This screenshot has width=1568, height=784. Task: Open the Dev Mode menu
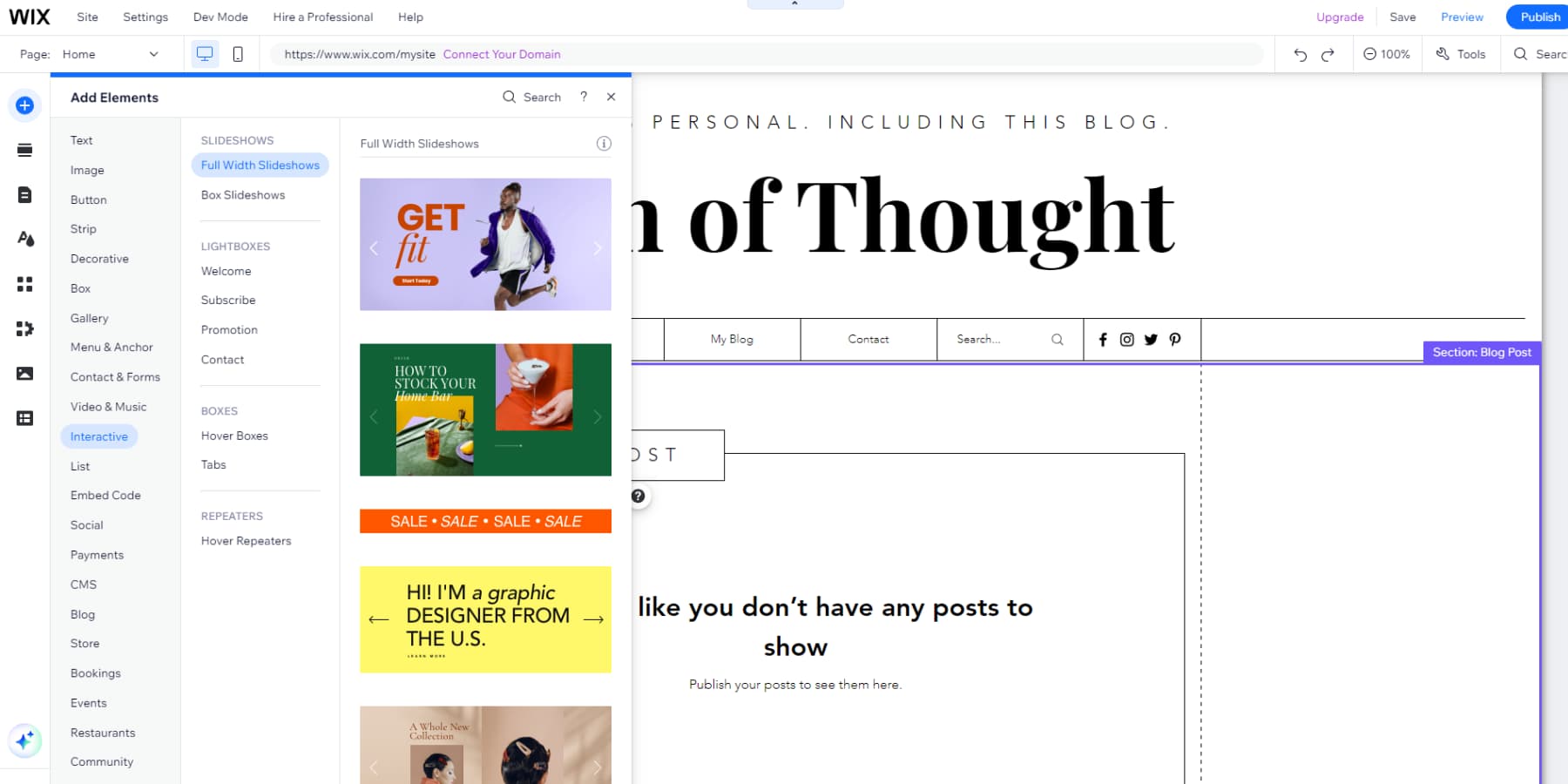tap(220, 17)
